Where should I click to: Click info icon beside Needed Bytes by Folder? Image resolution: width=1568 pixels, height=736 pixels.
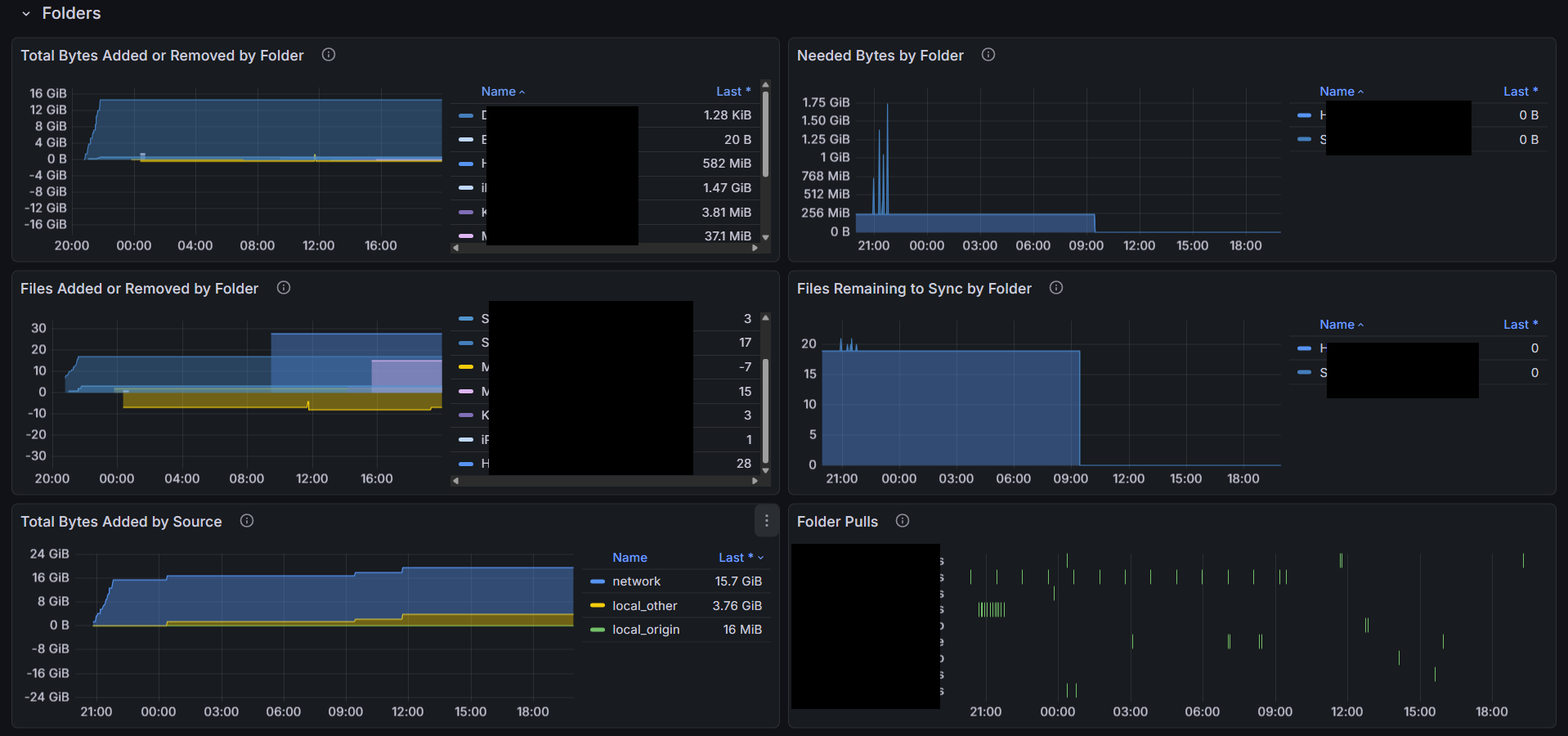click(x=988, y=55)
